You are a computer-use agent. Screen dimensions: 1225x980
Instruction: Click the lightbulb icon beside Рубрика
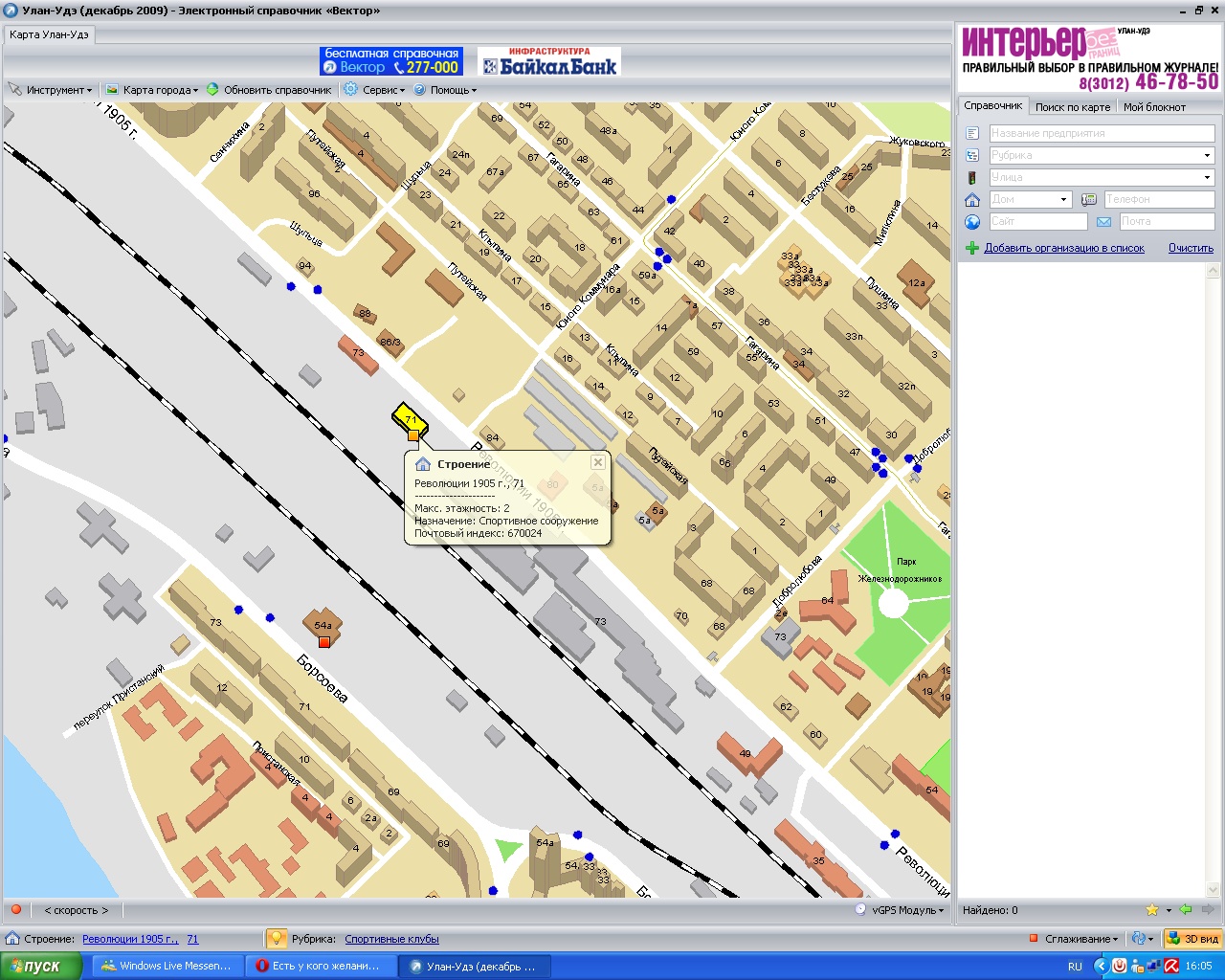point(276,939)
